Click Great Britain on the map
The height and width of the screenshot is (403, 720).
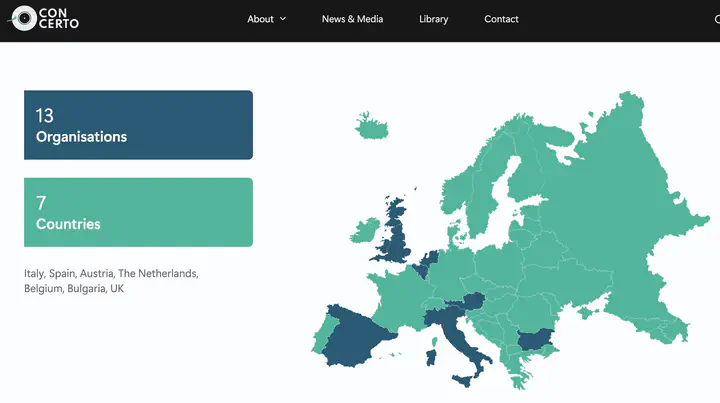[x=398, y=235]
